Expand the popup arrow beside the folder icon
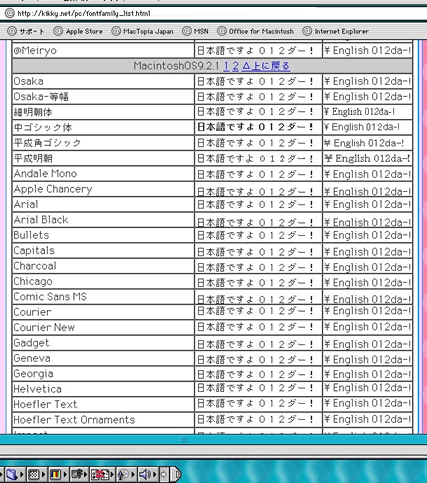 pos(22,474)
